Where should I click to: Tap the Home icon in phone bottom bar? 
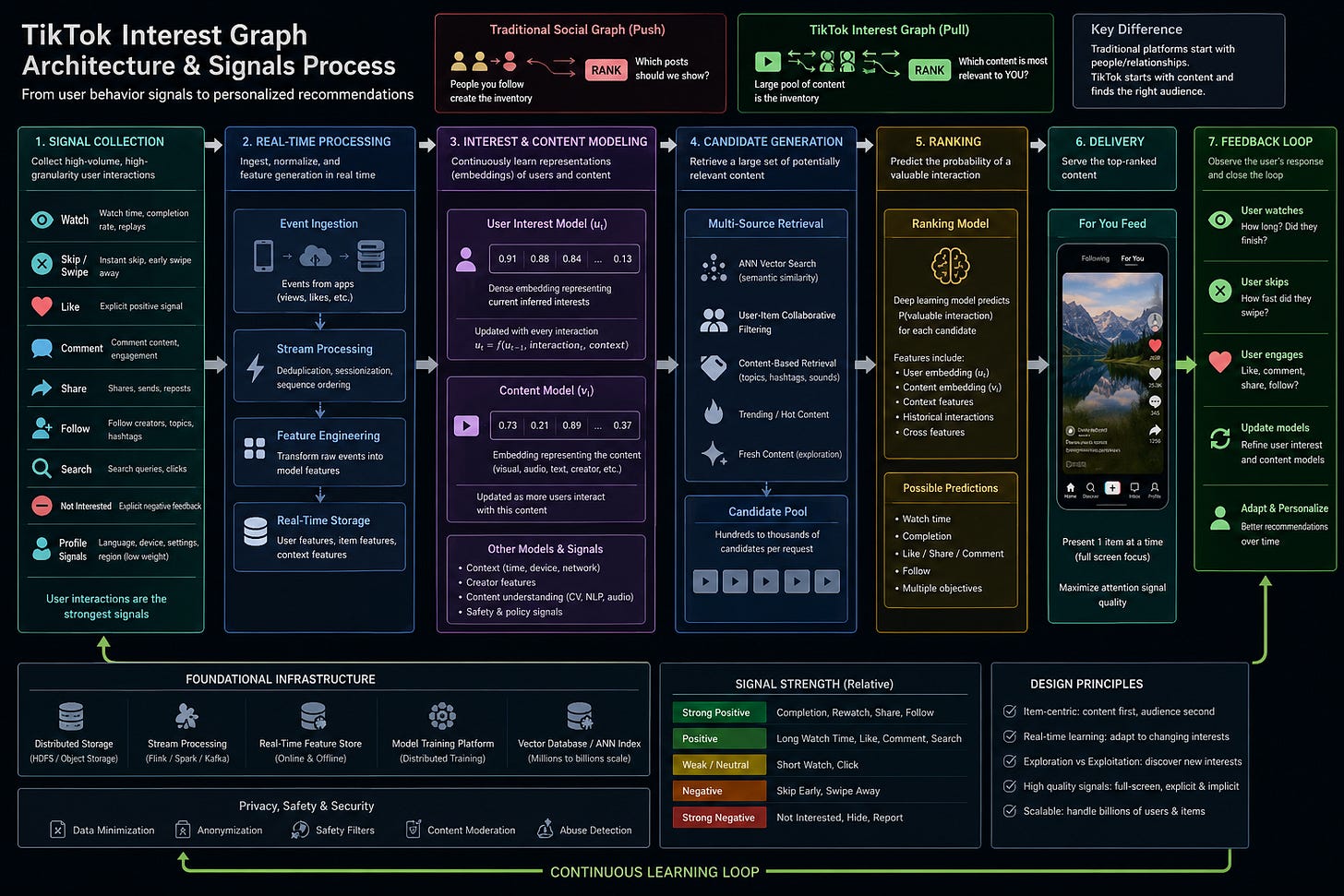(1070, 489)
